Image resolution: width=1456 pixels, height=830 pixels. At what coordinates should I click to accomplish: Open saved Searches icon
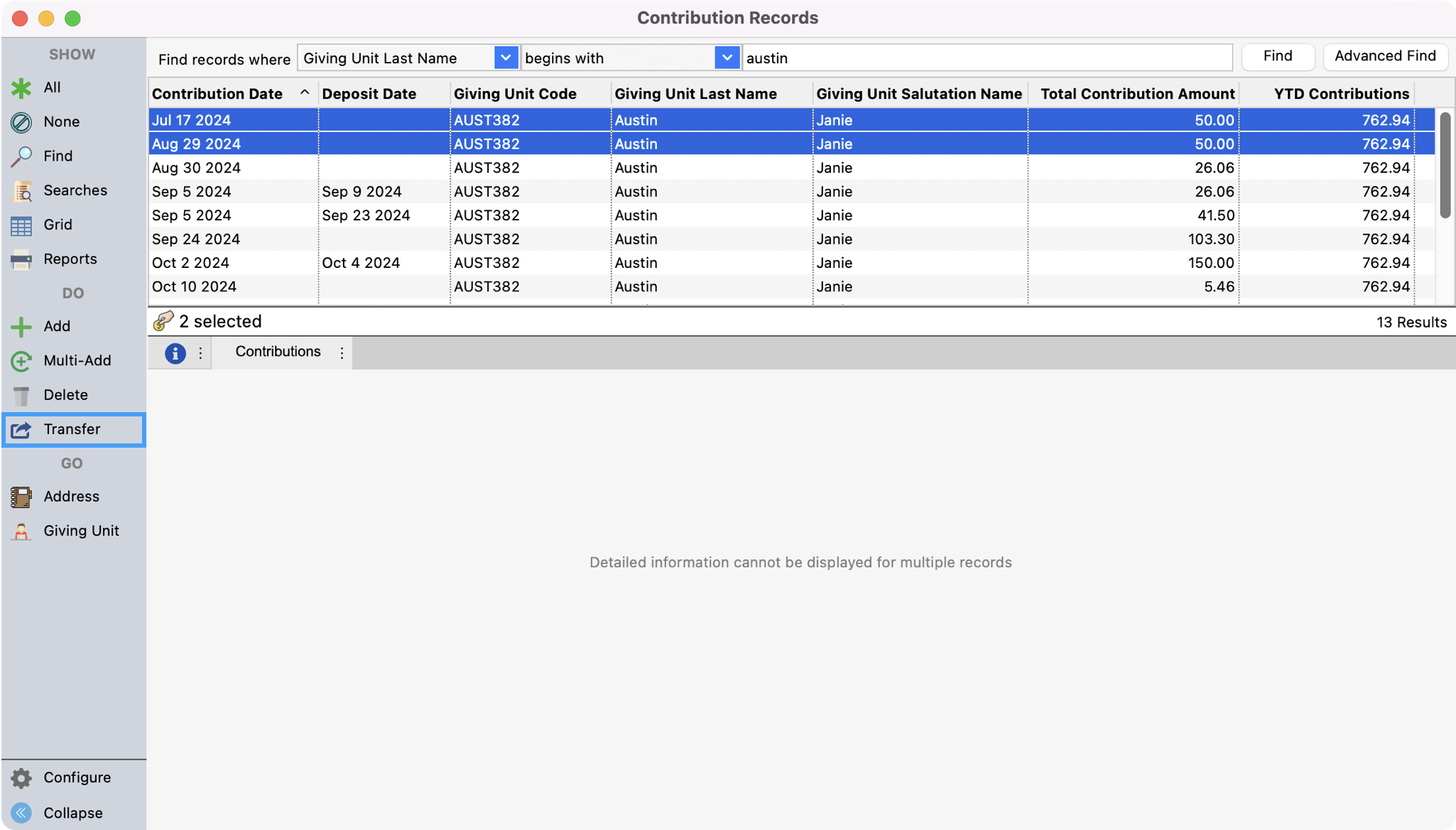click(21, 190)
